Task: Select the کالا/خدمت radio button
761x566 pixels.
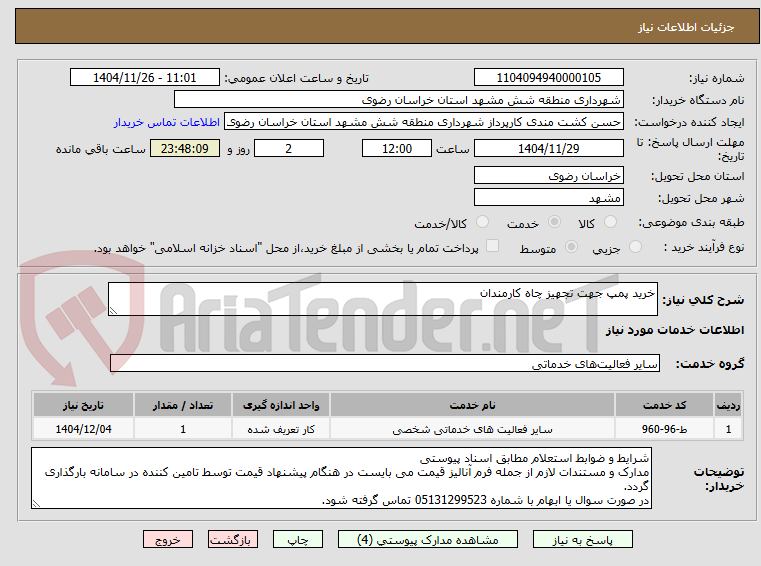Action: tap(482, 222)
